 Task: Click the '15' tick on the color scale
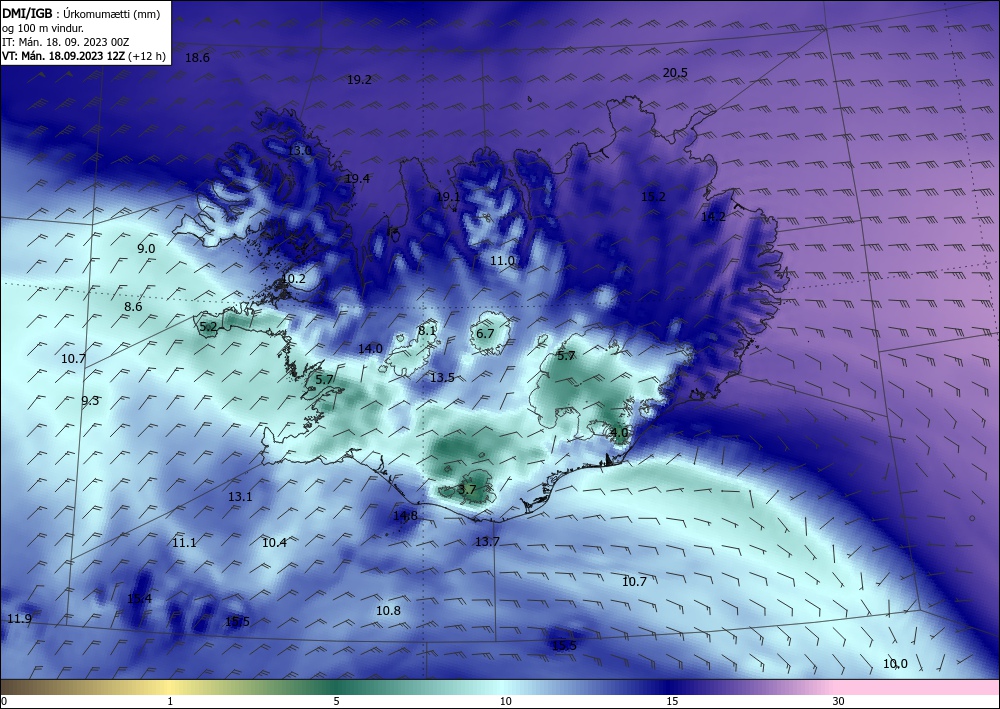[x=672, y=702]
